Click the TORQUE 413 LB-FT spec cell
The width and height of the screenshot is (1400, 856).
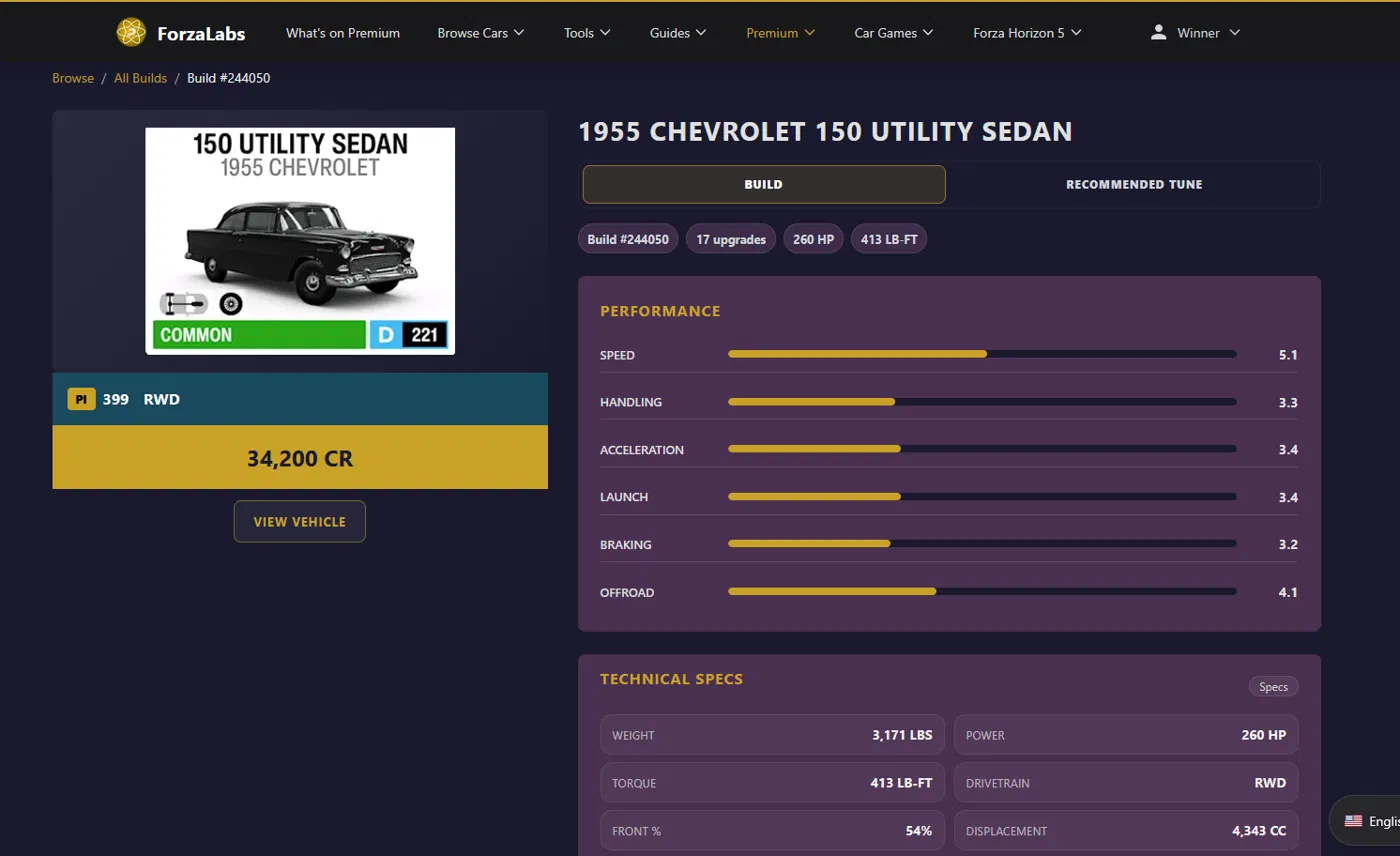772,783
